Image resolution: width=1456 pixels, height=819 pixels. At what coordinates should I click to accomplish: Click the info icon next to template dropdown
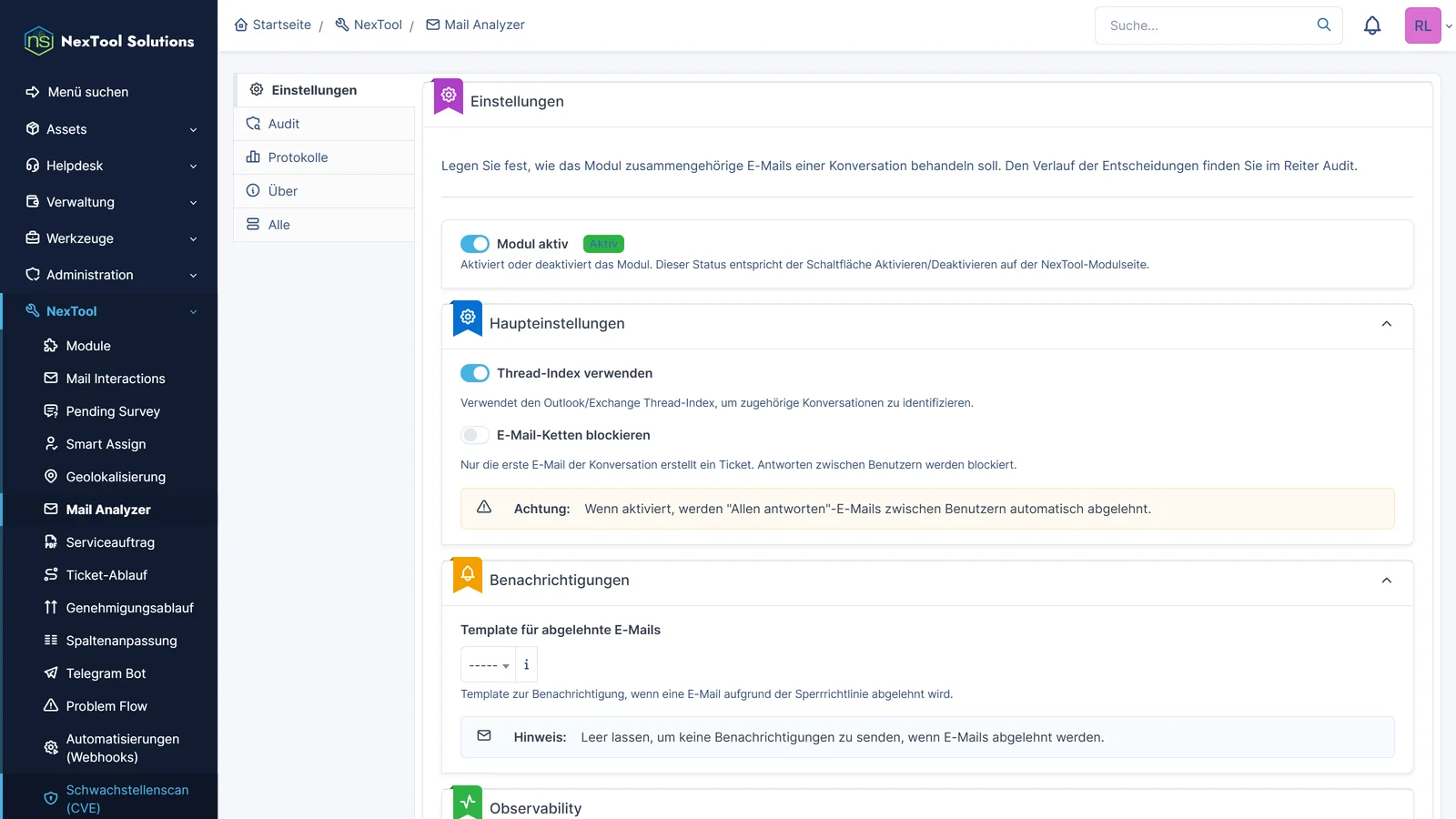(x=526, y=664)
